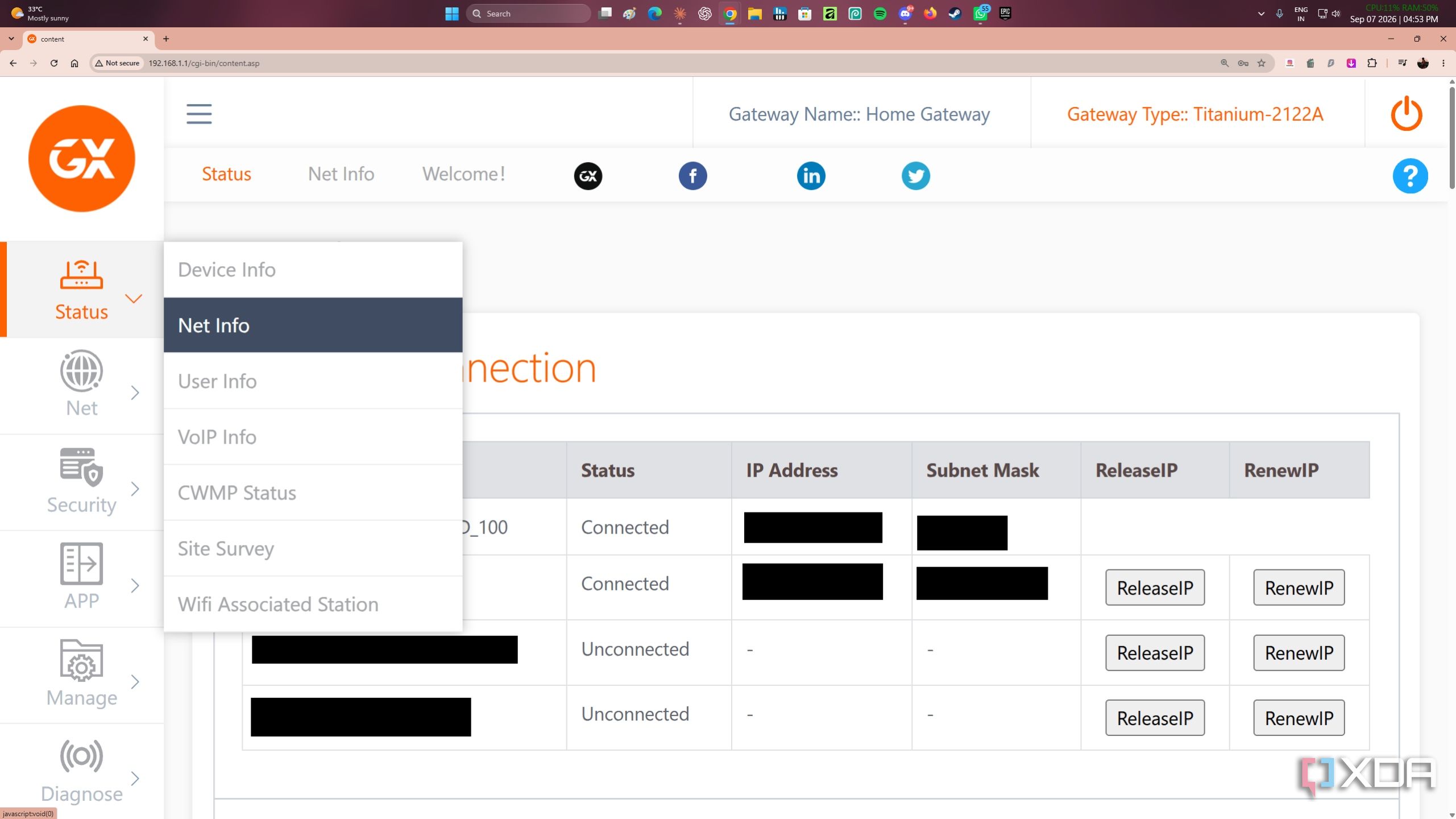The height and width of the screenshot is (819, 1456).
Task: Expand the Security section chevron
Action: [135, 489]
